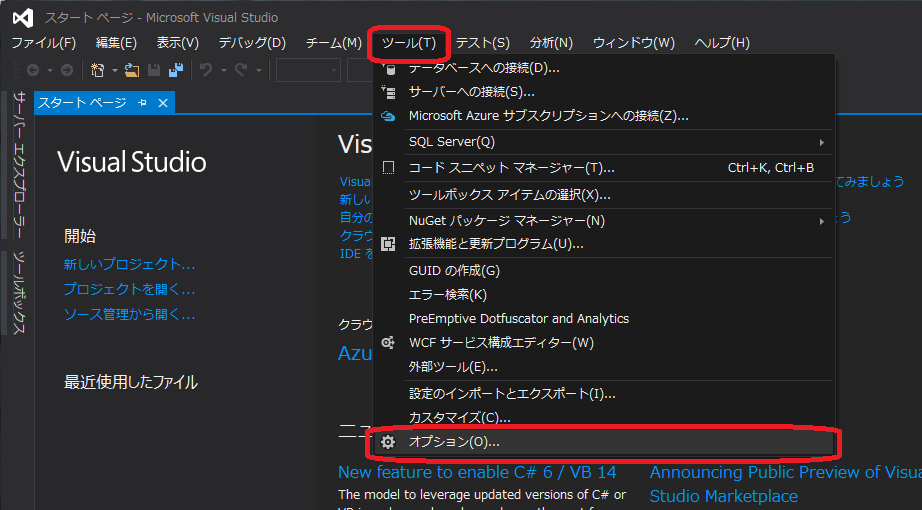Click the ツール(T) menu
This screenshot has height=510, width=922.
click(x=409, y=43)
